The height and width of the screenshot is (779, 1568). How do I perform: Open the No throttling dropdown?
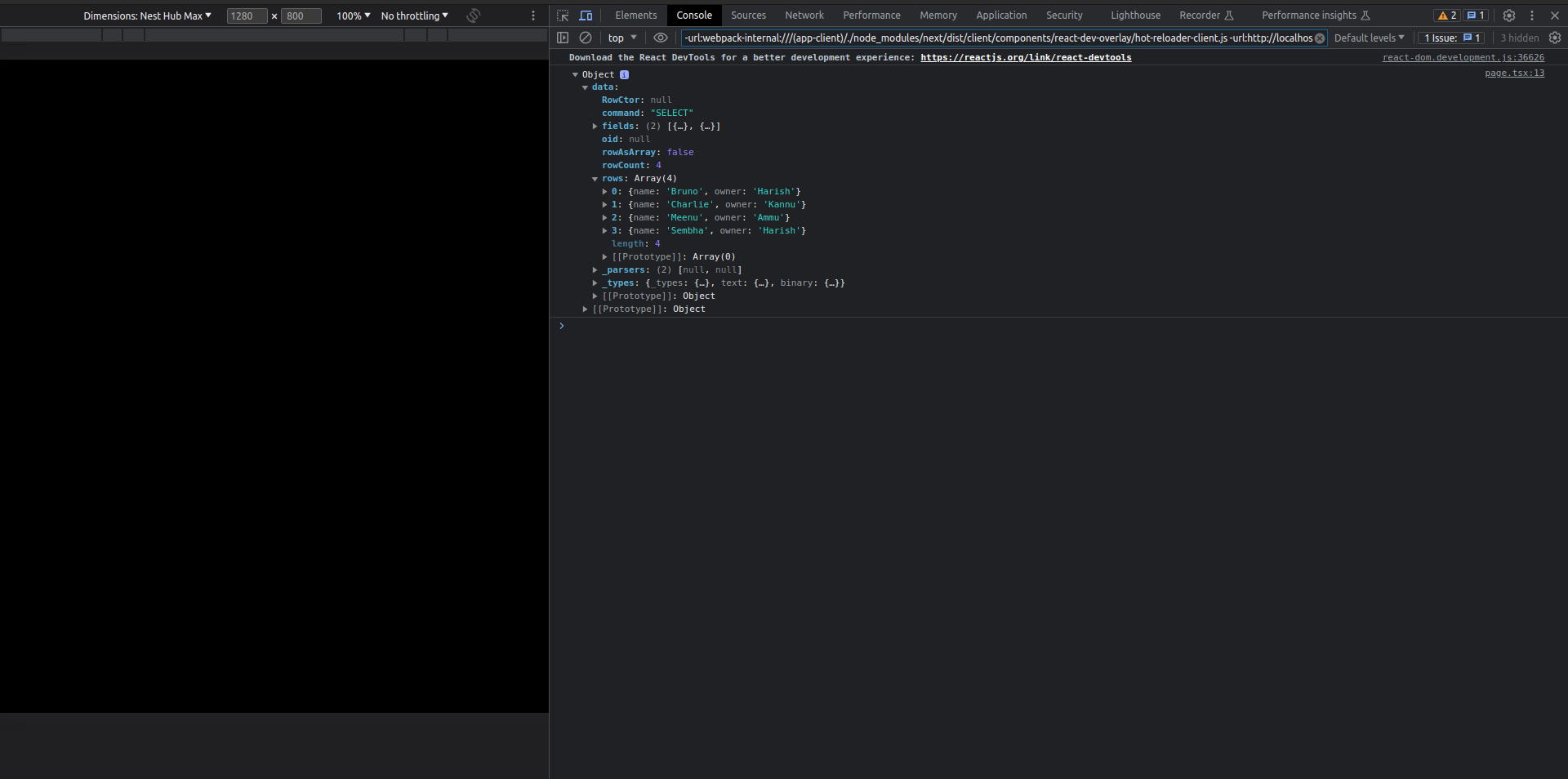click(414, 16)
